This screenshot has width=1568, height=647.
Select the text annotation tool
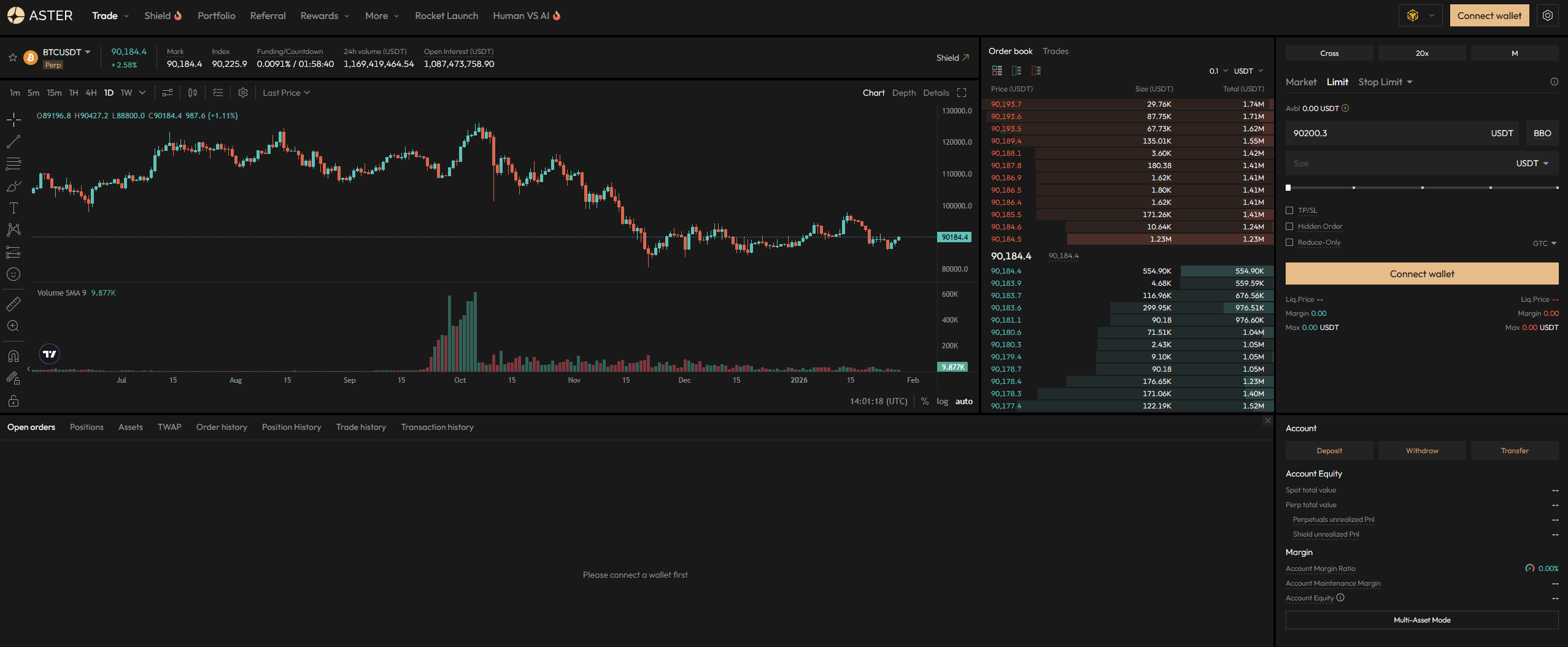coord(14,208)
